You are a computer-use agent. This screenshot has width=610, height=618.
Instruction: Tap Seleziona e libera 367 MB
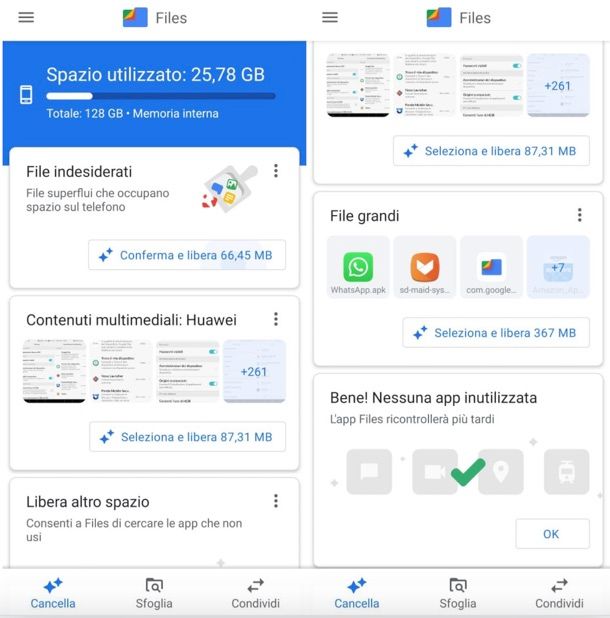coord(496,333)
